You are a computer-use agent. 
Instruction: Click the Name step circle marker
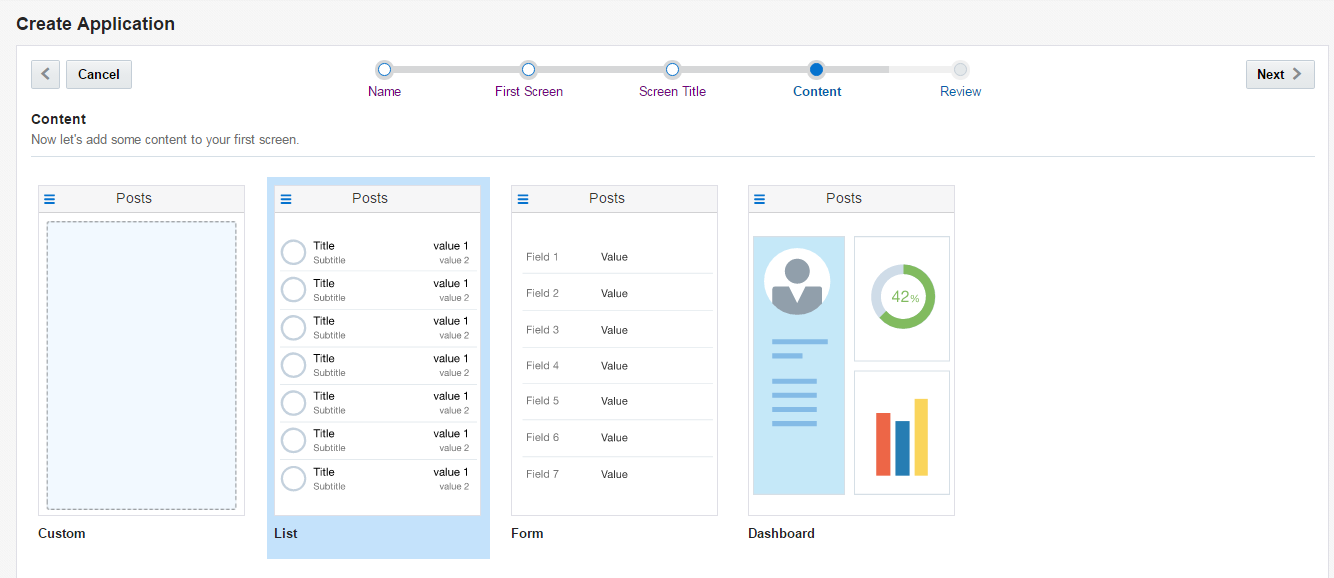pyautogui.click(x=384, y=69)
